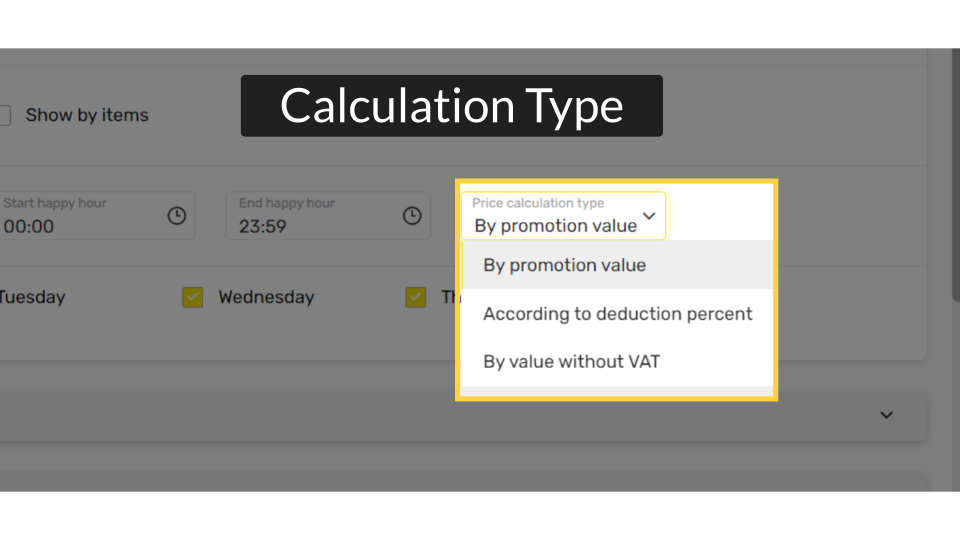Screen dimensions: 960x540
Task: Click the End happy hour 23:59 field
Action: [x=328, y=216]
